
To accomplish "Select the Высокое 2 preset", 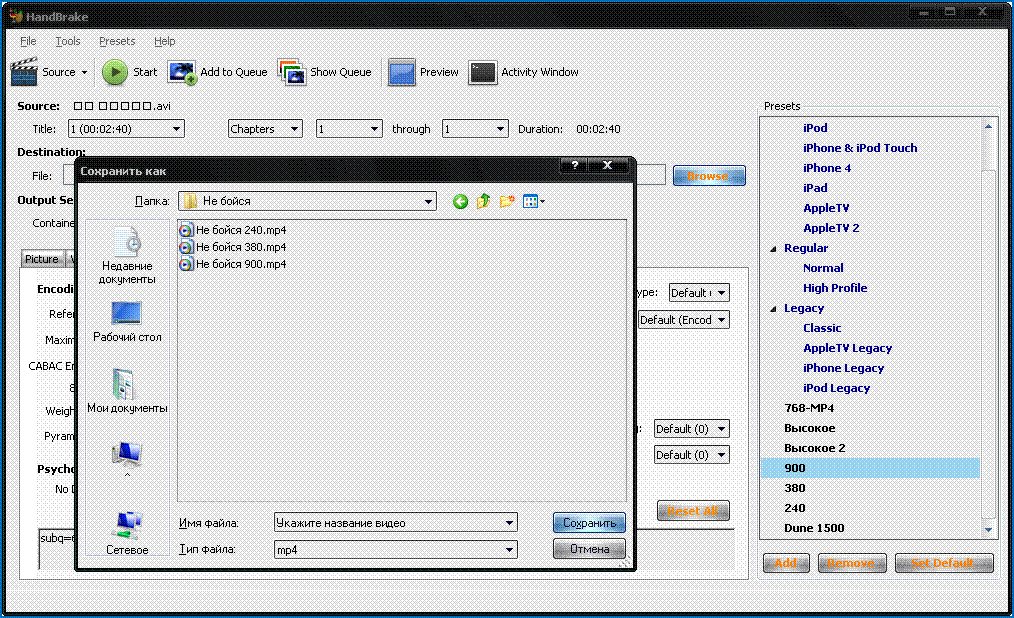I will 814,449.
